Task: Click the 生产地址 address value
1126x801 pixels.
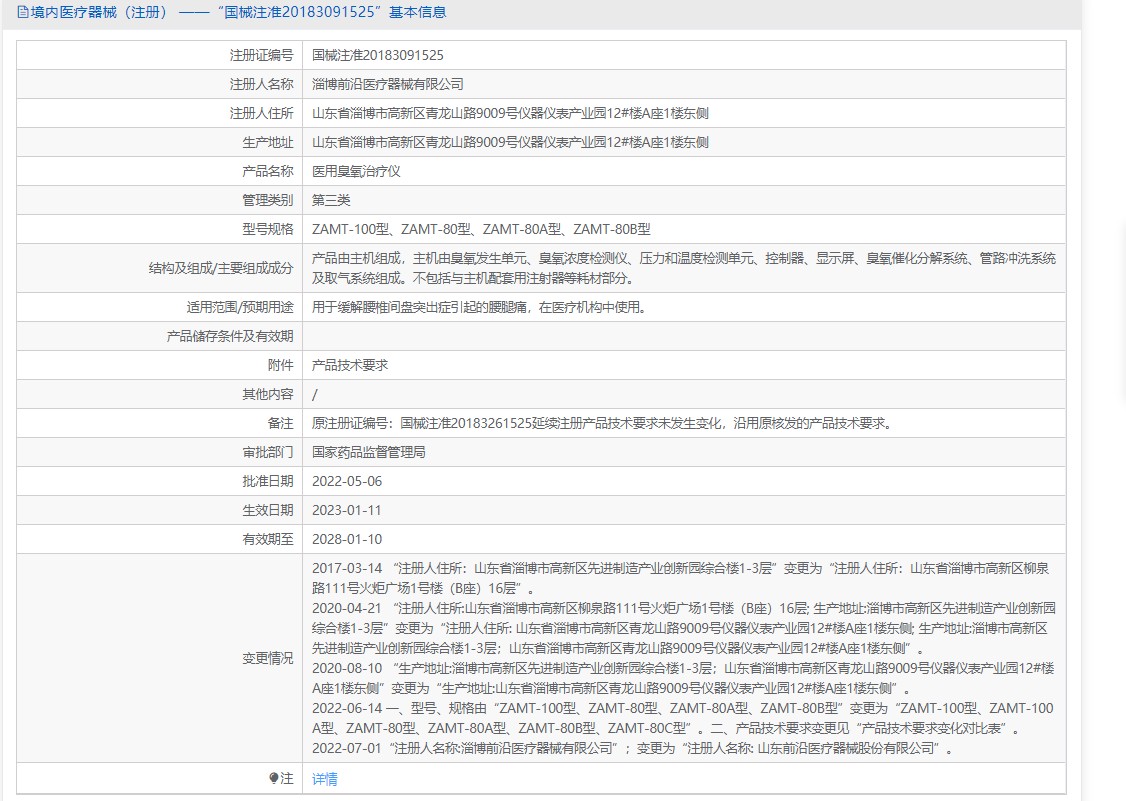Action: pyautogui.click(x=511, y=142)
